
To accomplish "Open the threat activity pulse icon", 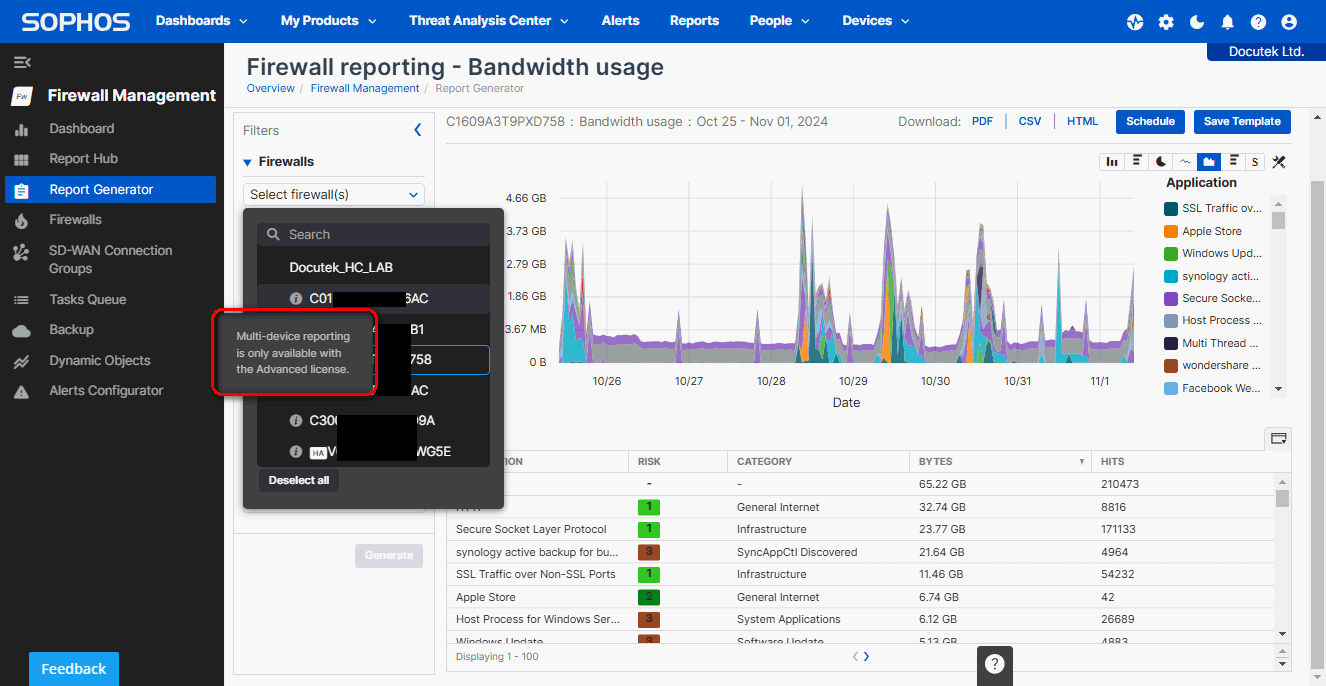I will click(1135, 22).
